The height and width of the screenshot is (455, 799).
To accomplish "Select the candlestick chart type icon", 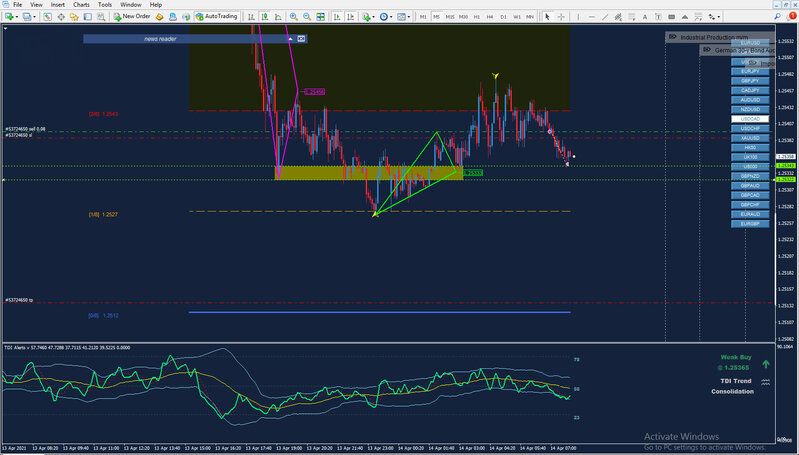I will click(x=265, y=17).
